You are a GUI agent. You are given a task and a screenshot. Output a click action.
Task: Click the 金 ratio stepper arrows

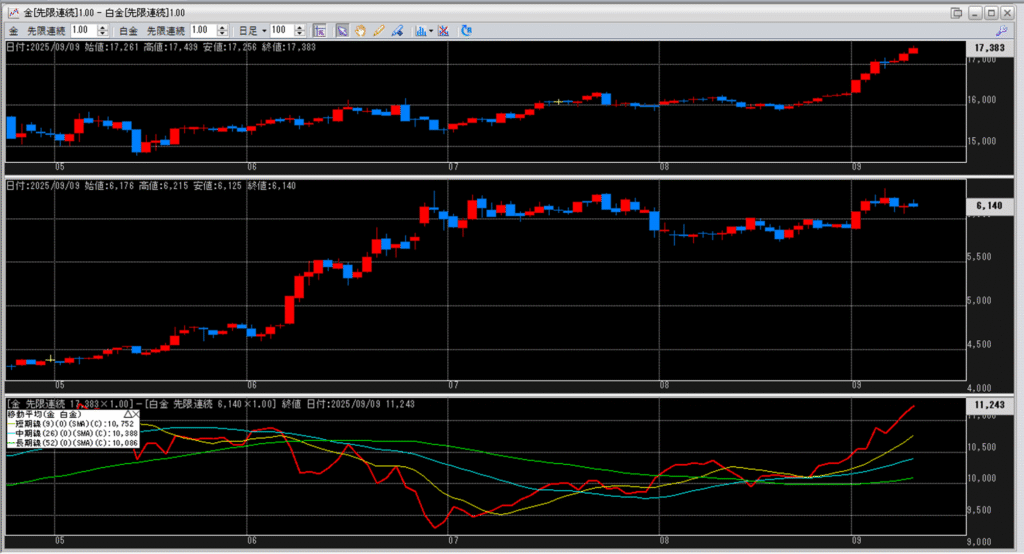click(x=102, y=31)
